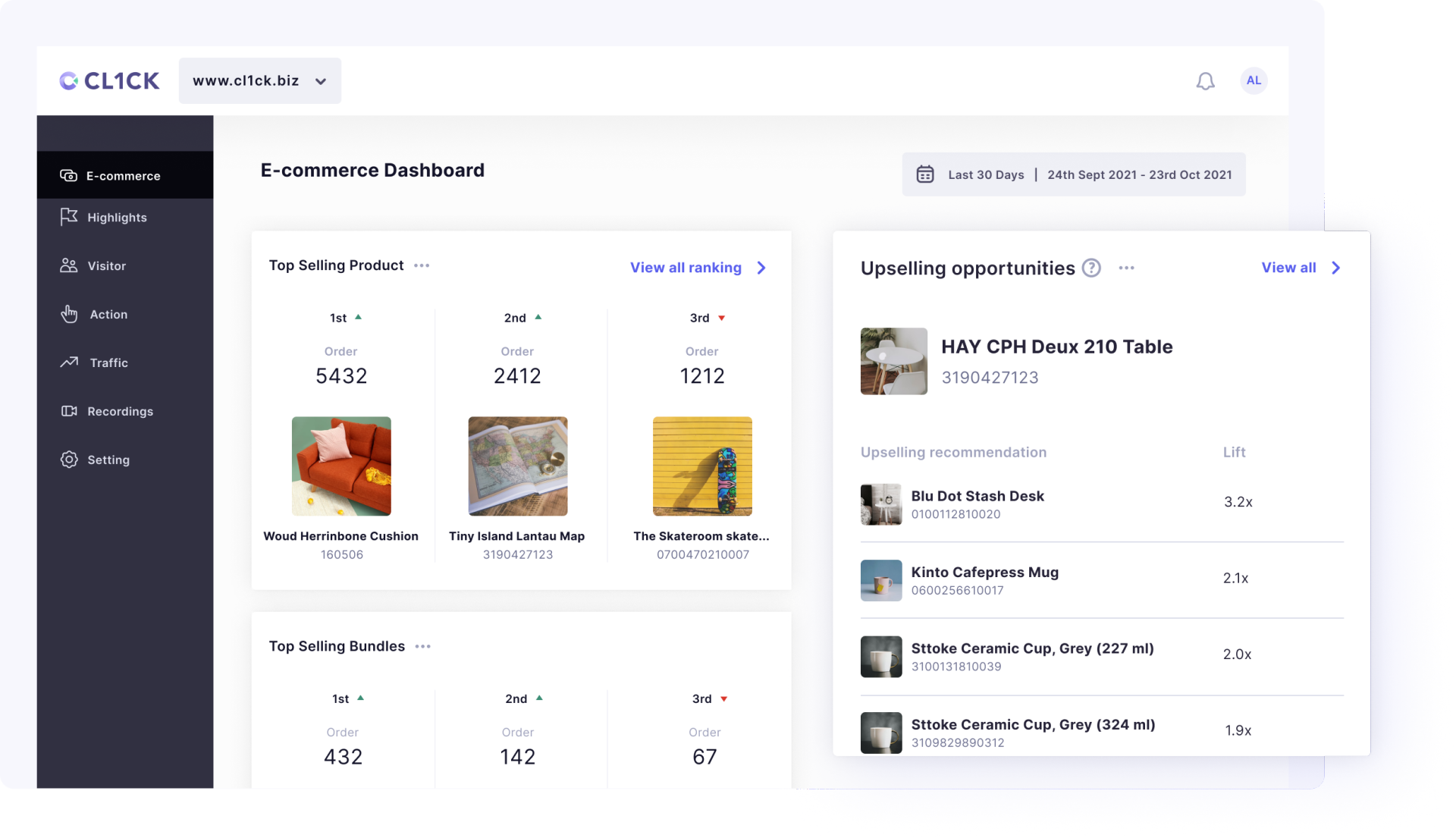
Task: Open the Recordings sidebar item
Action: pyautogui.click(x=120, y=411)
